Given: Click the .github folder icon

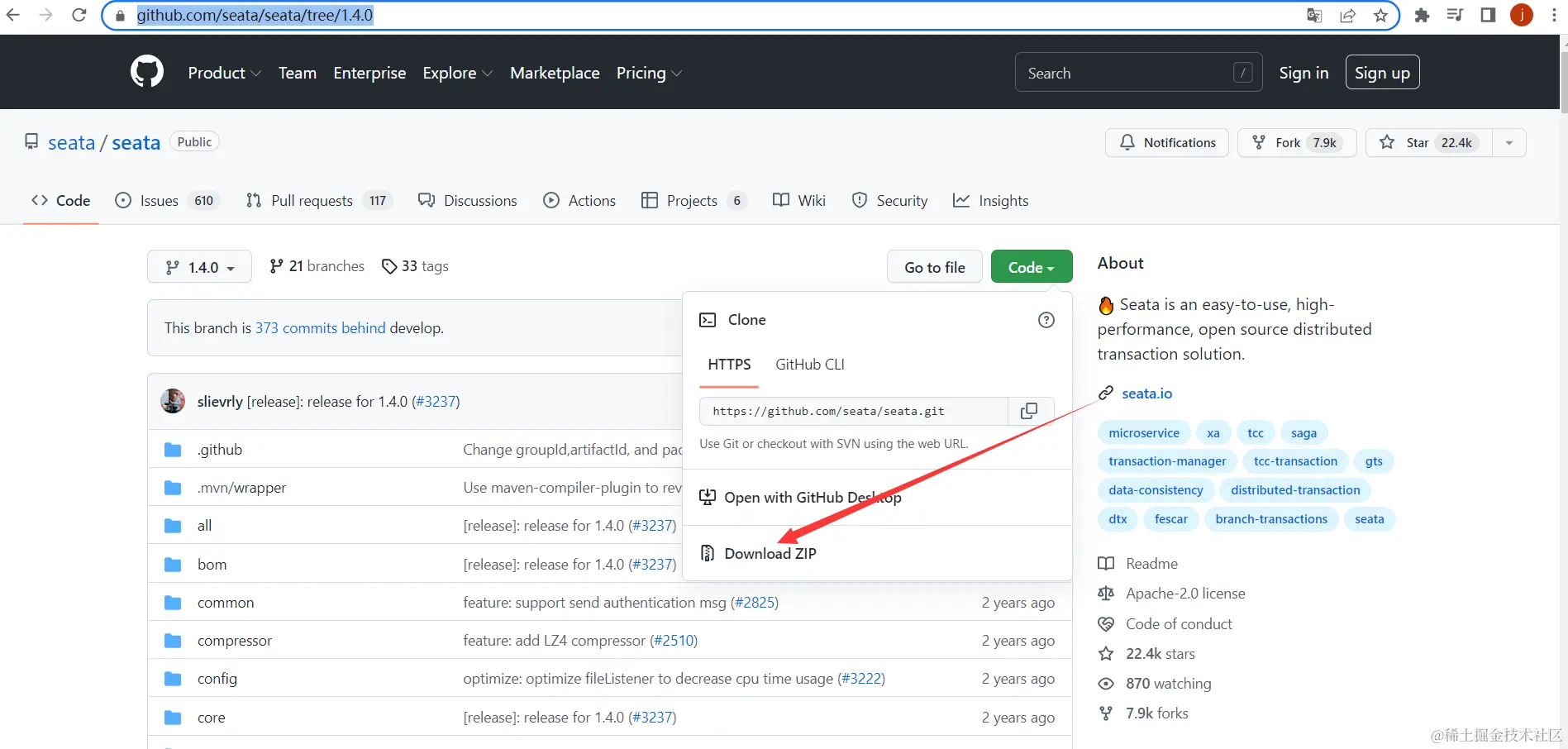Looking at the screenshot, I should point(173,450).
